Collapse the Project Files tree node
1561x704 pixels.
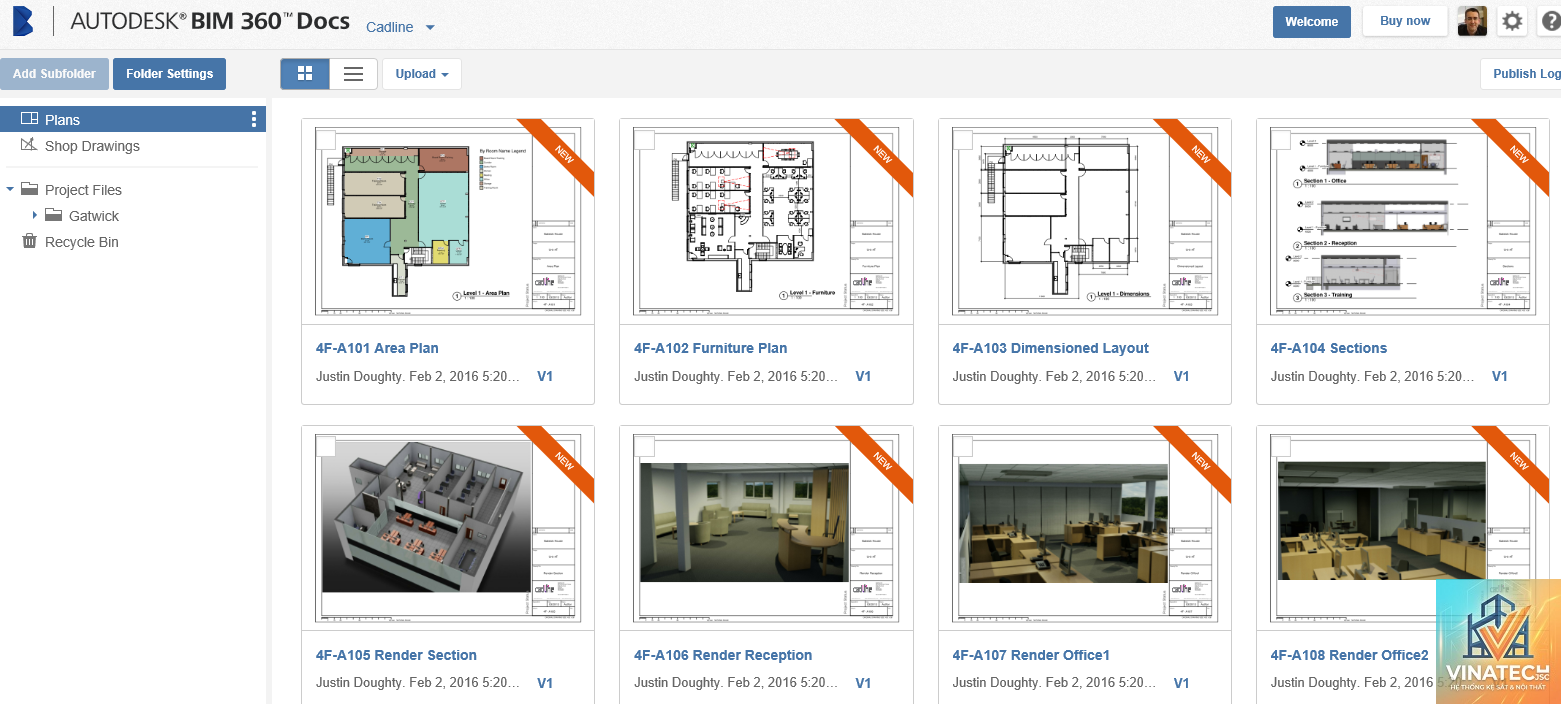10,189
